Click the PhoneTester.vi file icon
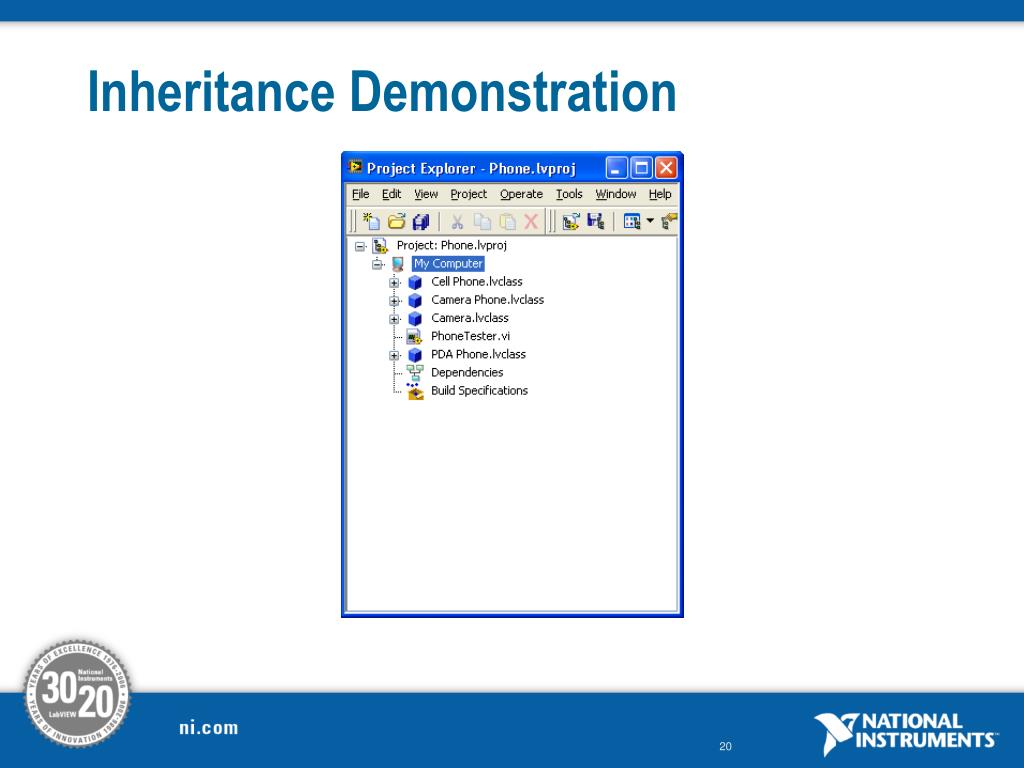The width and height of the screenshot is (1024, 768). coord(414,336)
